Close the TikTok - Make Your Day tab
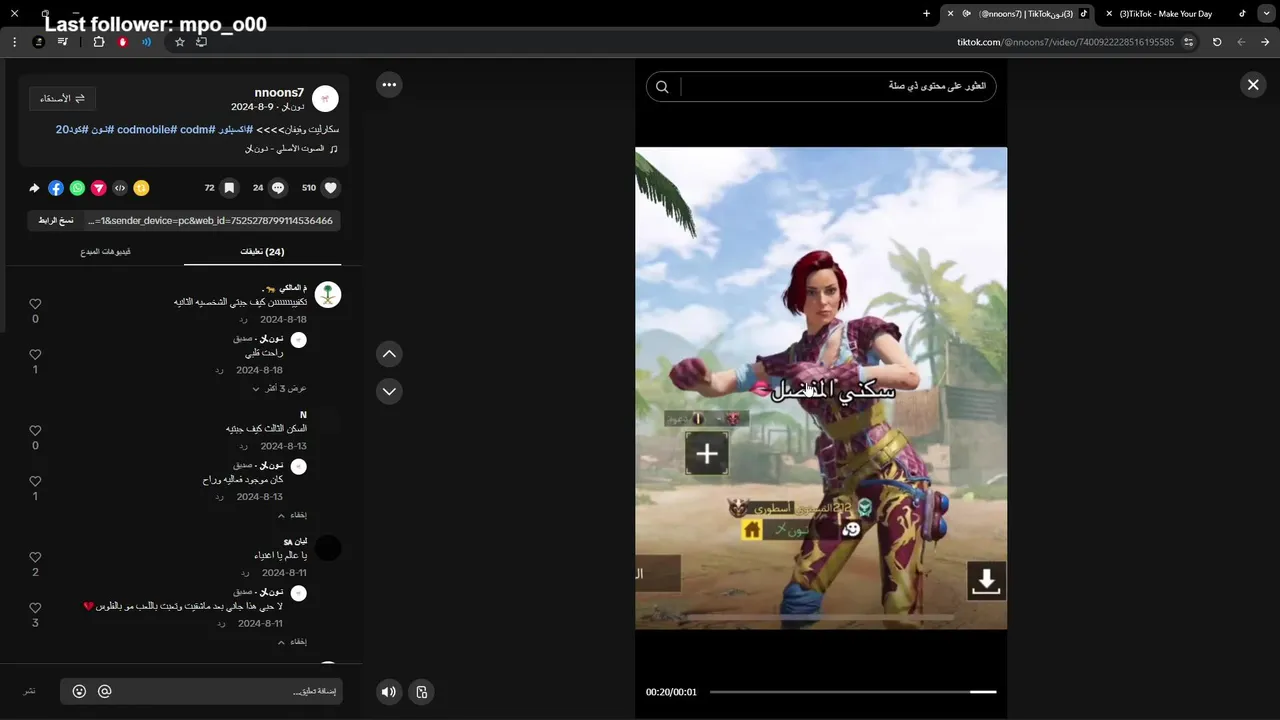Viewport: 1280px width, 720px height. click(1109, 14)
